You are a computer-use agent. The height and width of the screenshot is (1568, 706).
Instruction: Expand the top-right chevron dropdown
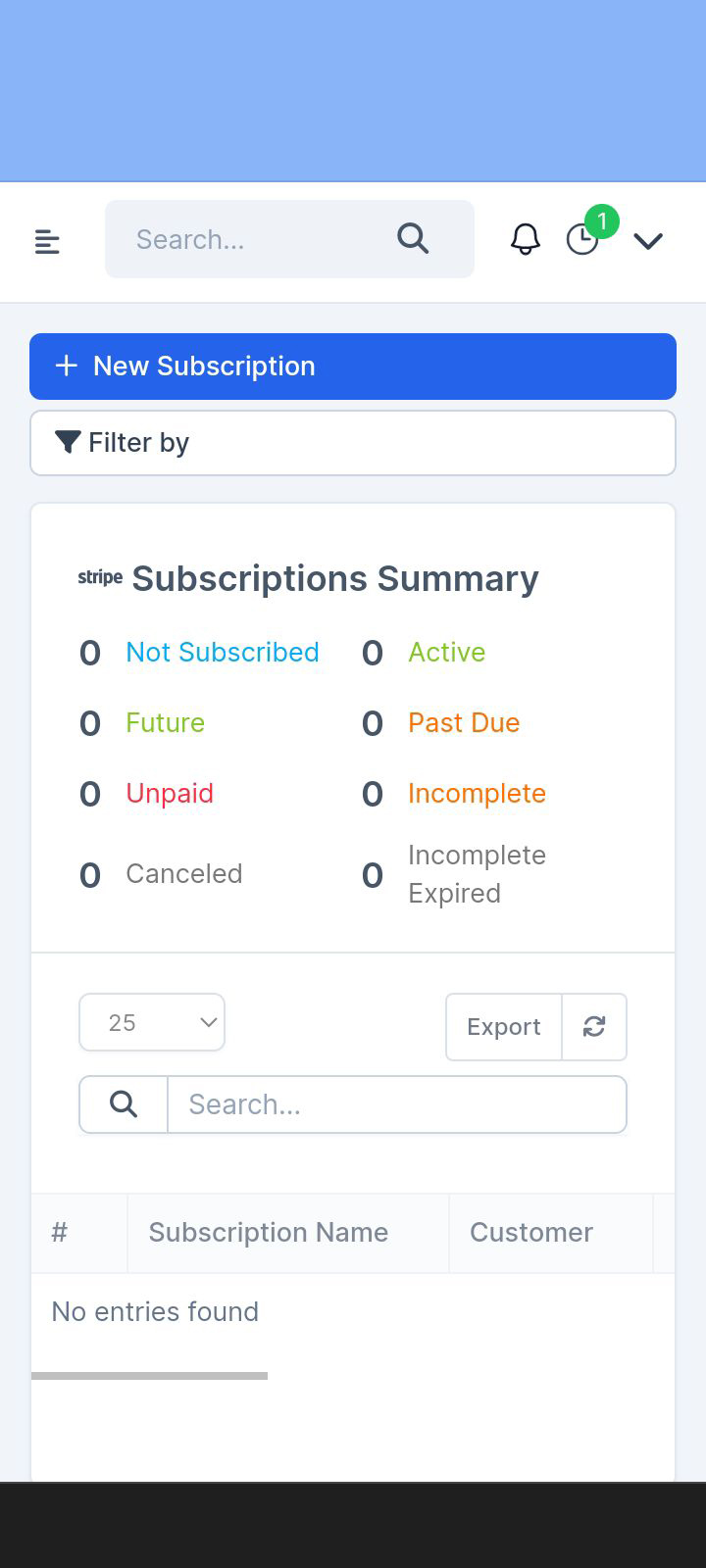point(648,240)
